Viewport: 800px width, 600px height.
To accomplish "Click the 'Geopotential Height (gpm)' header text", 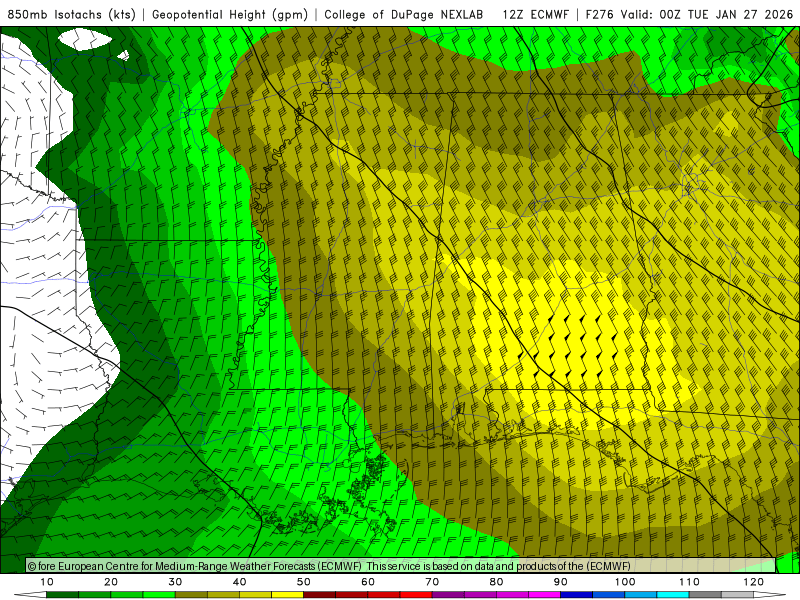I will pos(230,14).
